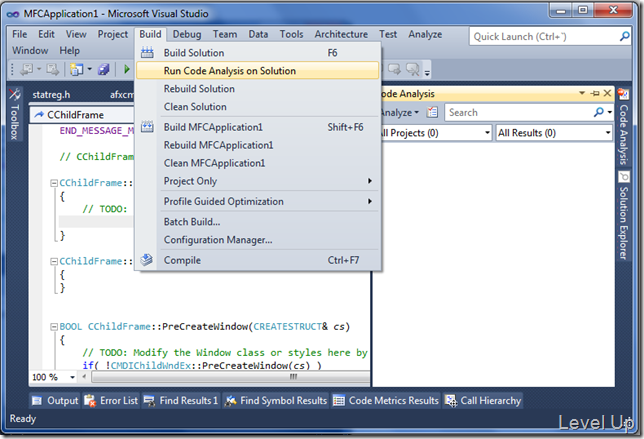644x439 pixels.
Task: Choose Rebuild MFCApplication1 menu entry
Action: click(258, 145)
